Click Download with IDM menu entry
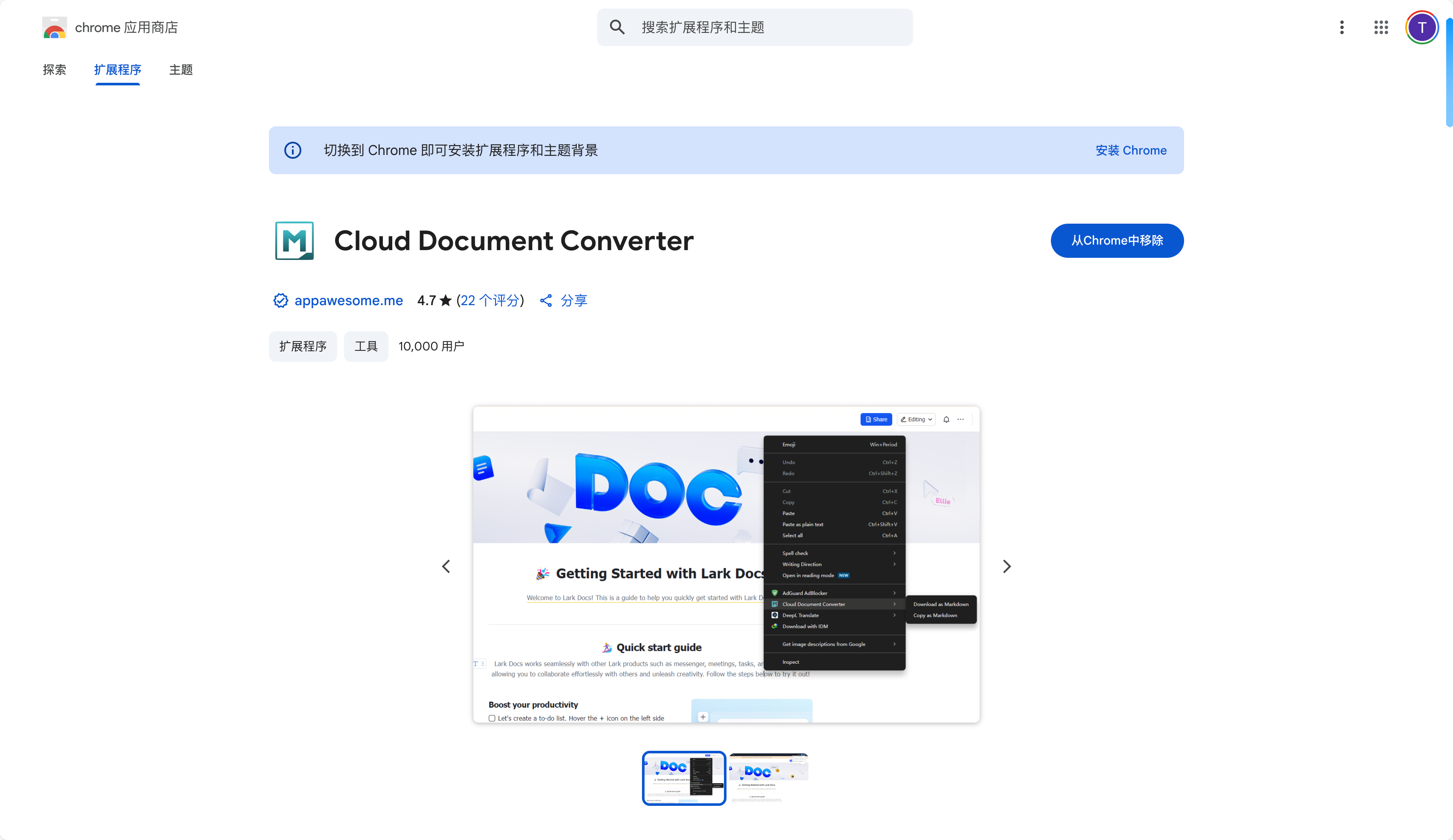Screen dimensions: 1453x840 coord(834,626)
